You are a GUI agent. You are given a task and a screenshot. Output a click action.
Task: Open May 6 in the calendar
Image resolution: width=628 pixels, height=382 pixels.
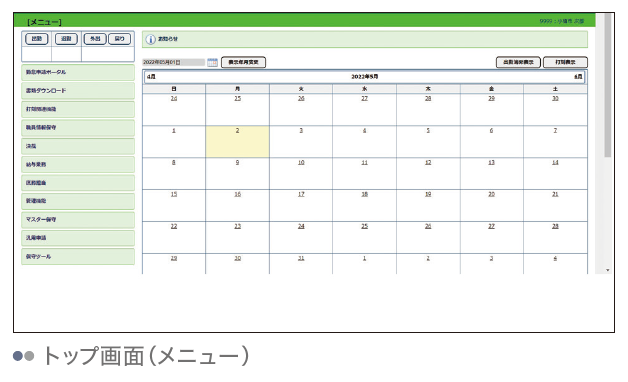[x=491, y=131]
